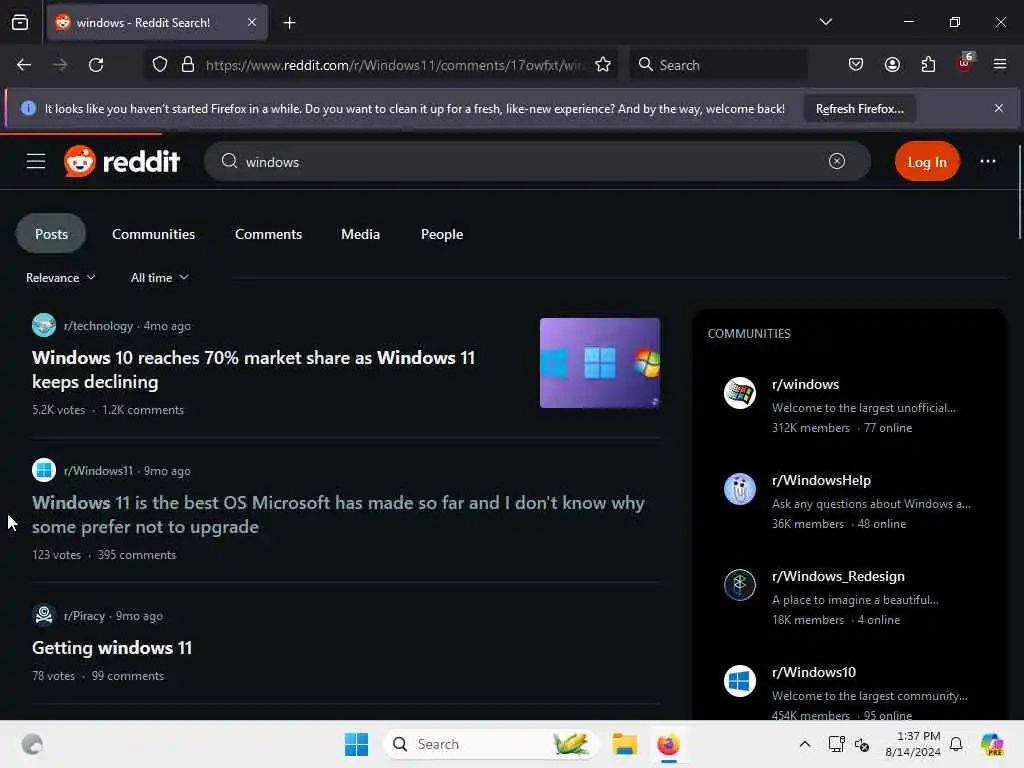Image resolution: width=1024 pixels, height=768 pixels.
Task: Open the Windows 11 is the best OS post
Action: tap(338, 515)
